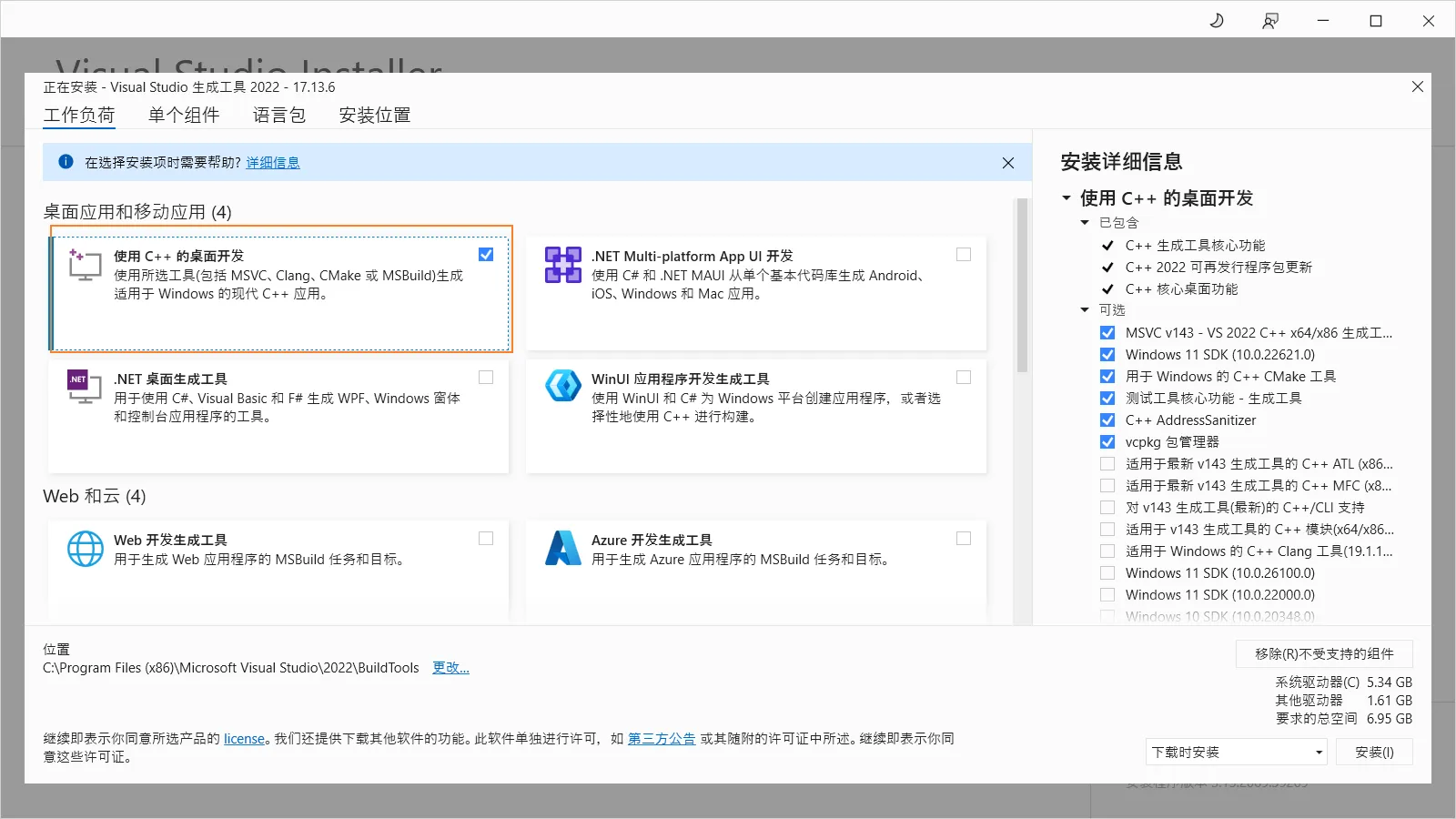This screenshot has height=819, width=1456.
Task: Collapse the 使用 C++ 的桌面开发 details section
Action: (x=1067, y=198)
